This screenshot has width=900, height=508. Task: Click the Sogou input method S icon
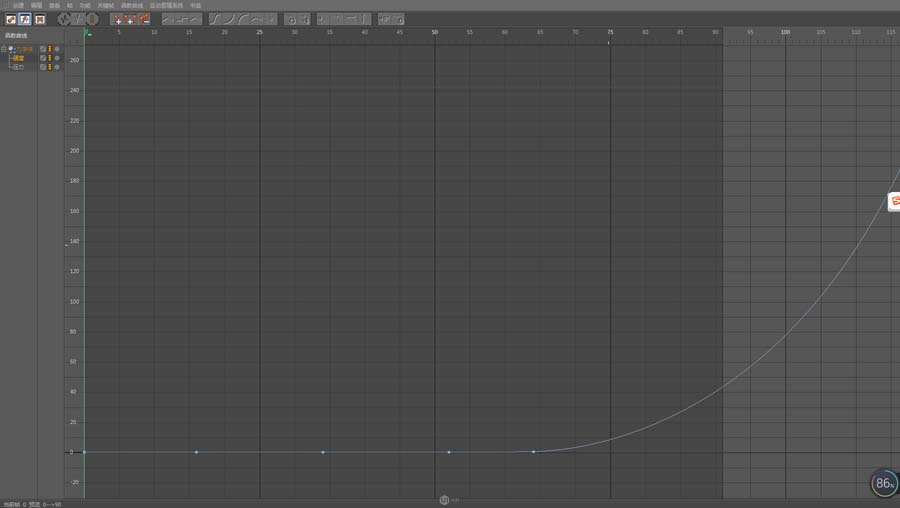894,201
